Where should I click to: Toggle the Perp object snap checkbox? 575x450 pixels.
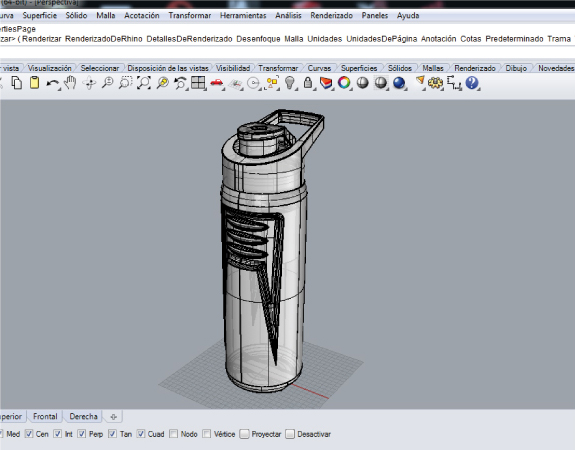click(x=82, y=434)
